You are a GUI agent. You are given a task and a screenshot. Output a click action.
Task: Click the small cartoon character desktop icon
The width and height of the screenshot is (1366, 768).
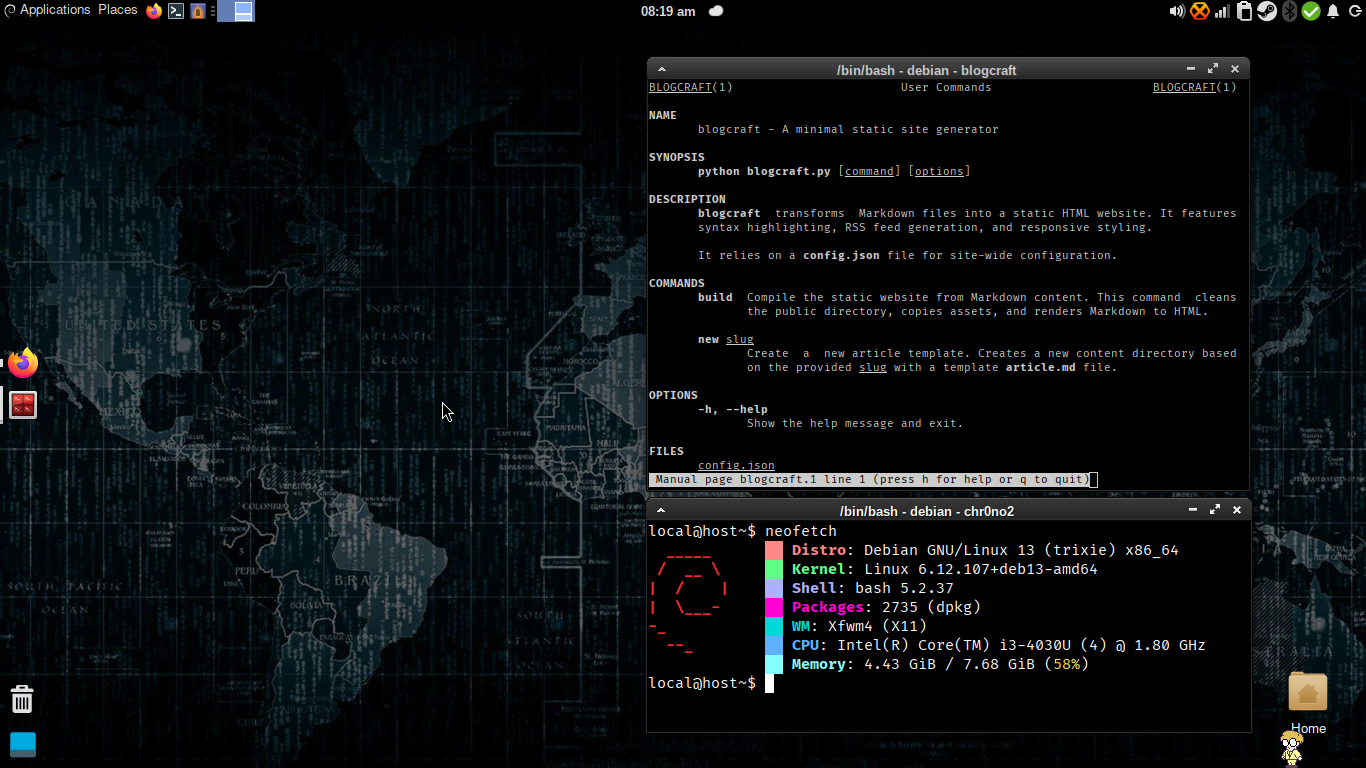click(1292, 748)
